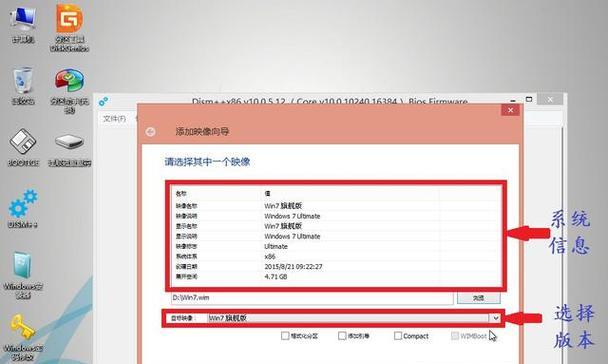Screen dimensions: 608x364
Task: Expand the target image dropdown arrow
Action: point(495,318)
